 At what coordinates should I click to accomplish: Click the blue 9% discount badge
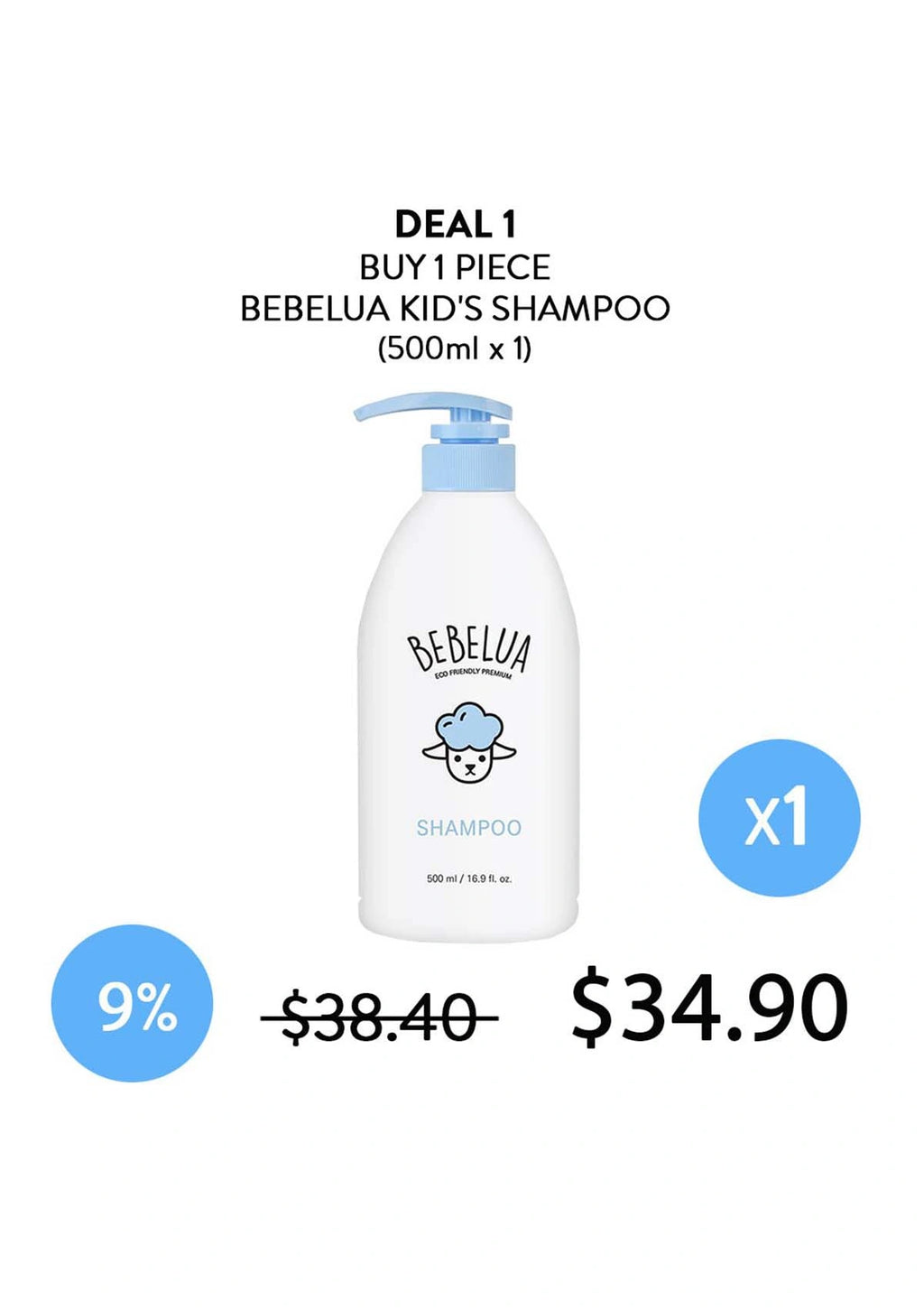point(132,1003)
